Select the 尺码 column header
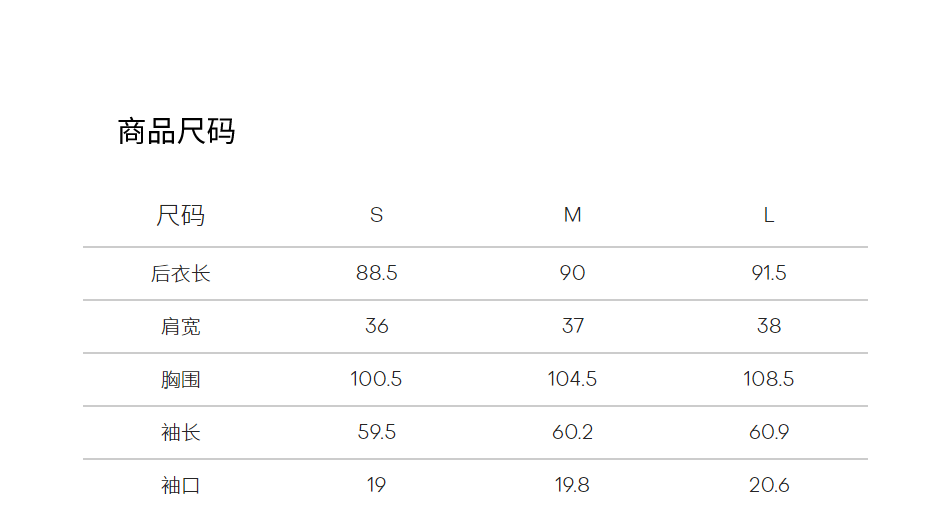The image size is (950, 511). (180, 216)
